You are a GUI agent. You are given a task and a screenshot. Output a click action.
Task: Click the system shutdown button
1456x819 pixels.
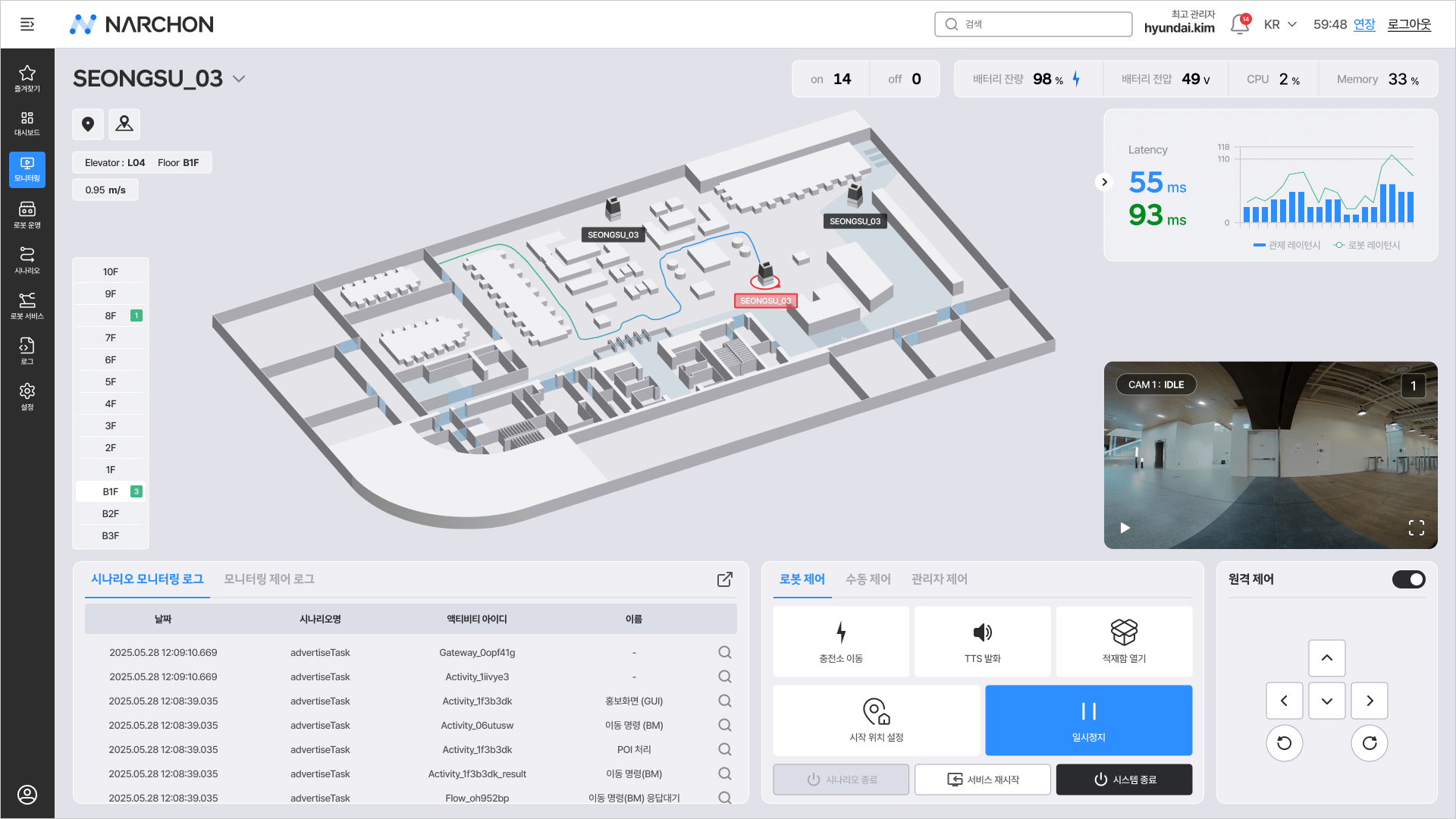(1124, 780)
